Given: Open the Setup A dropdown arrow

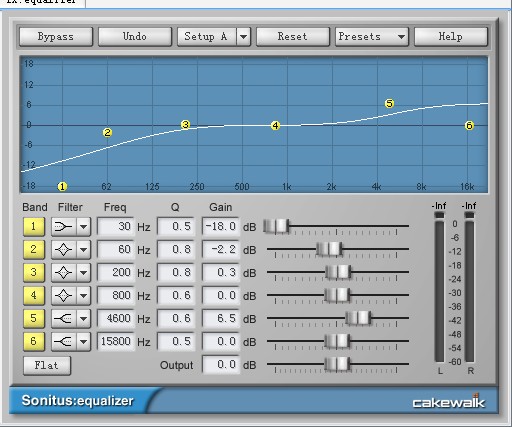Looking at the screenshot, I should [x=244, y=36].
